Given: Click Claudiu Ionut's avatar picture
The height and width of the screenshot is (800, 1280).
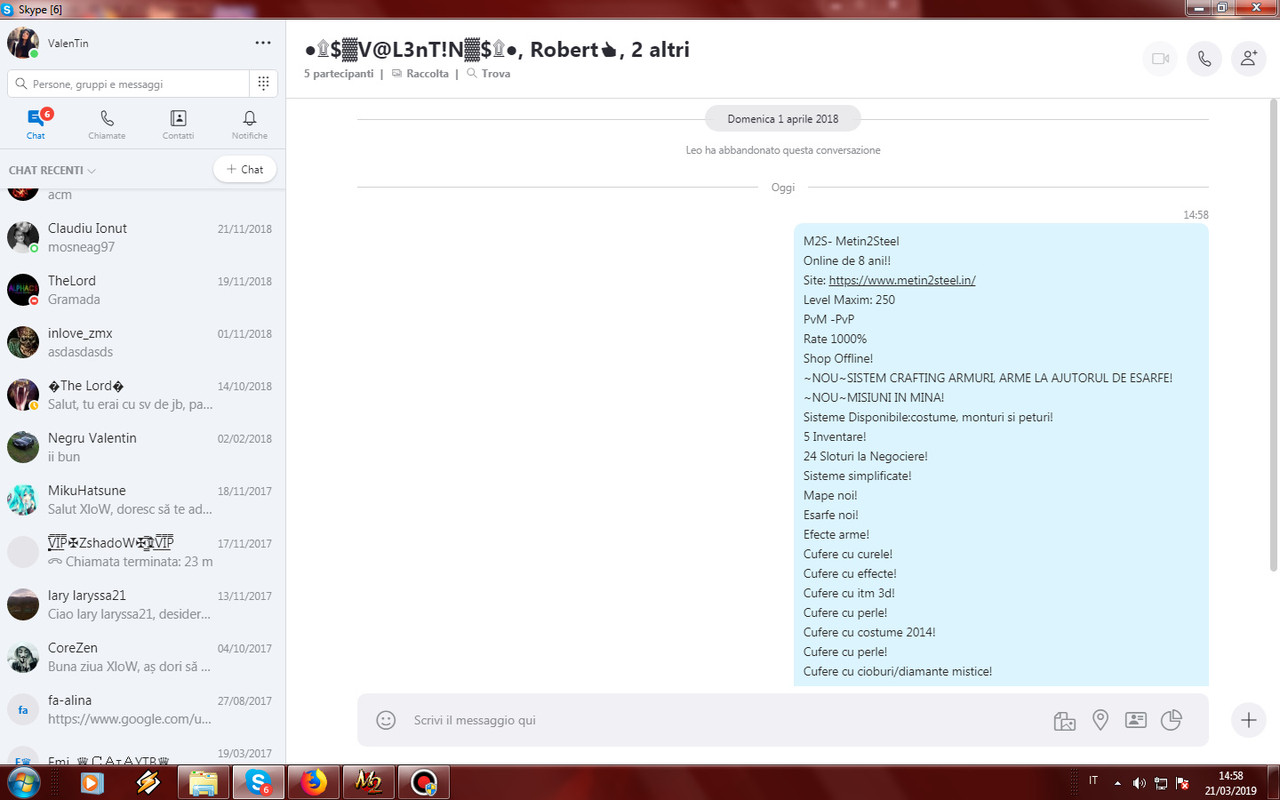Looking at the screenshot, I should pyautogui.click(x=23, y=237).
